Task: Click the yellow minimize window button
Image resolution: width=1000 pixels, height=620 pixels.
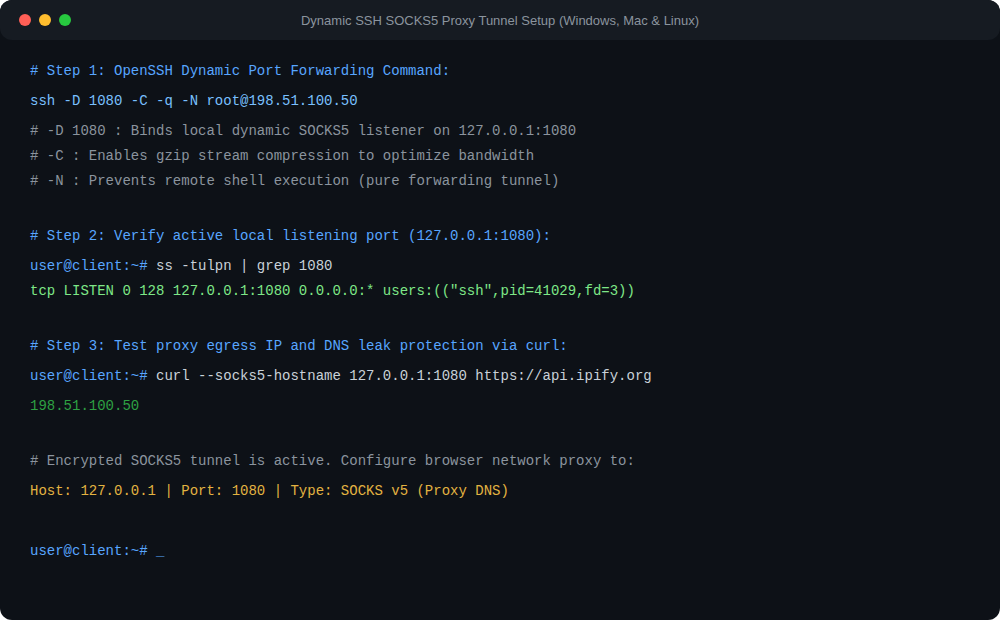Action: (x=45, y=20)
